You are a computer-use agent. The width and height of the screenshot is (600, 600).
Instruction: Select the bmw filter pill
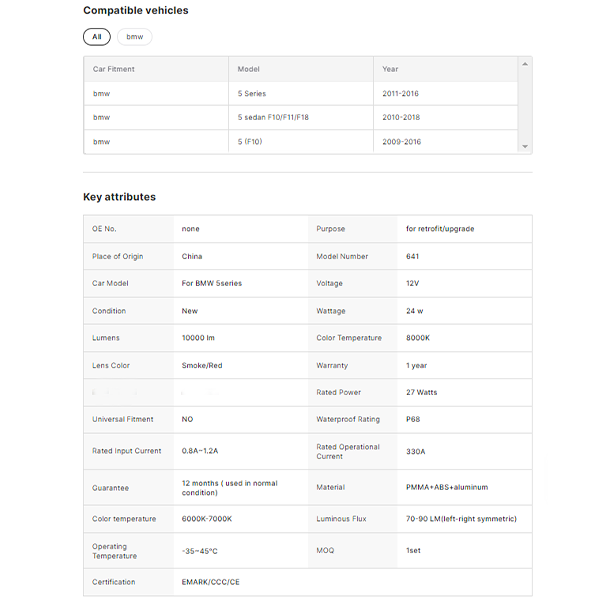[x=134, y=37]
